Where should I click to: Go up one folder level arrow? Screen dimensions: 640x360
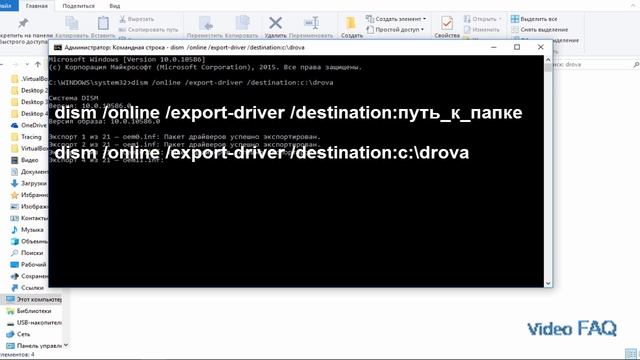[38, 64]
